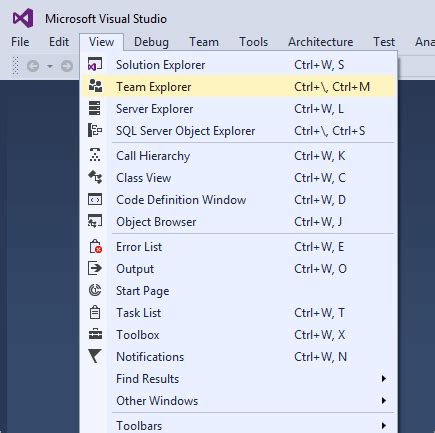Image resolution: width=435 pixels, height=433 pixels.
Task: Open the Debug menu
Action: tap(151, 42)
